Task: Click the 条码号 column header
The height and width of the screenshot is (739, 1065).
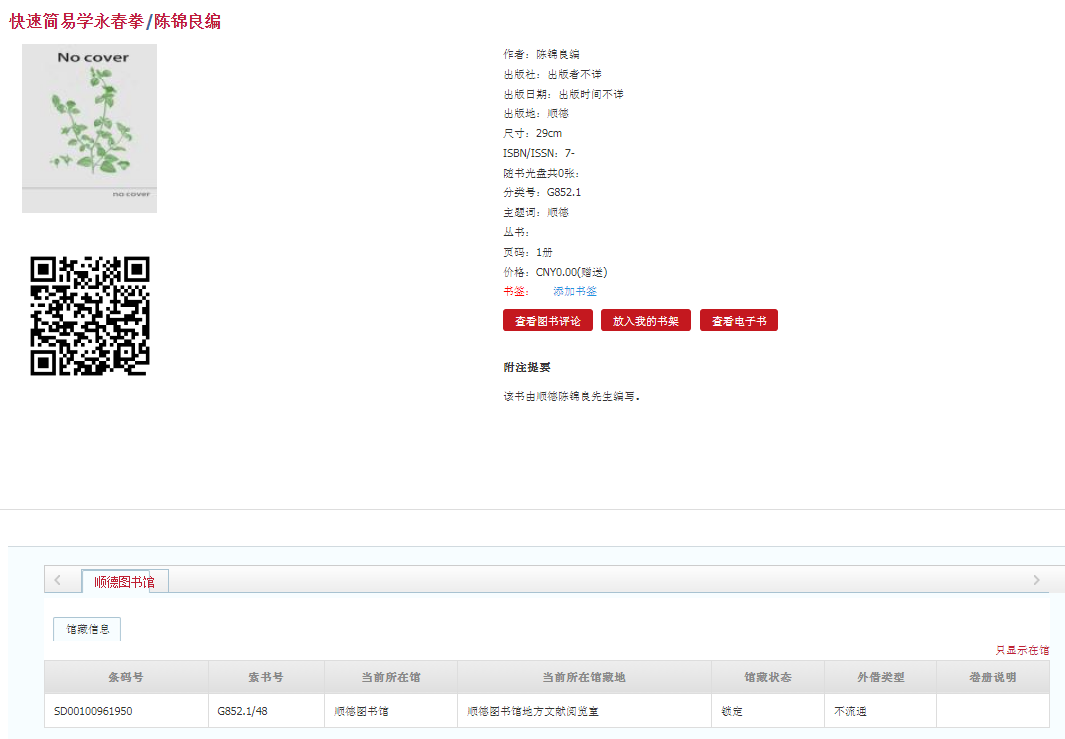Action: click(x=126, y=677)
